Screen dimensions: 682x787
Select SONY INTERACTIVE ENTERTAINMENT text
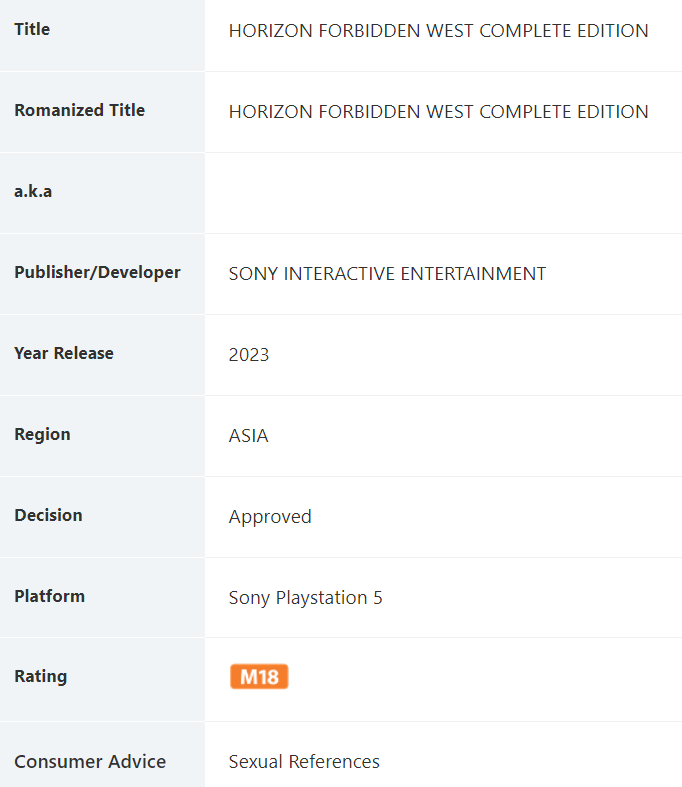point(387,274)
